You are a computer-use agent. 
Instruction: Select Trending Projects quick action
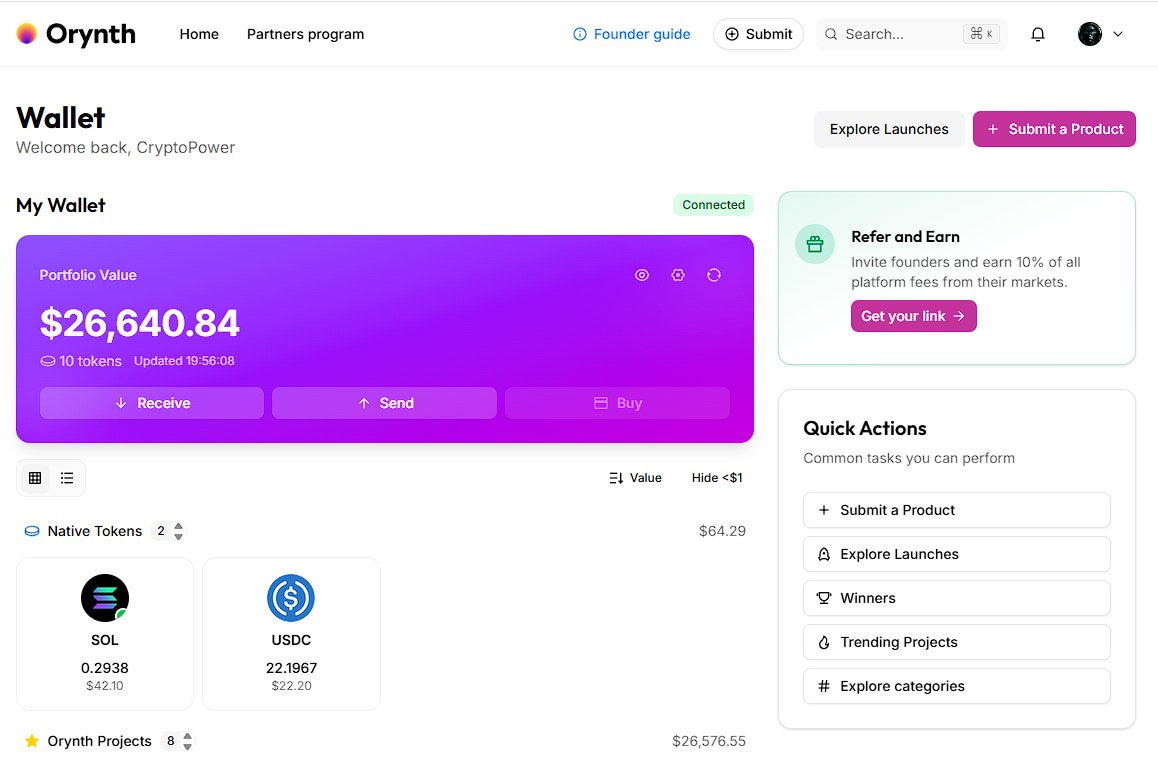pyautogui.click(x=956, y=642)
